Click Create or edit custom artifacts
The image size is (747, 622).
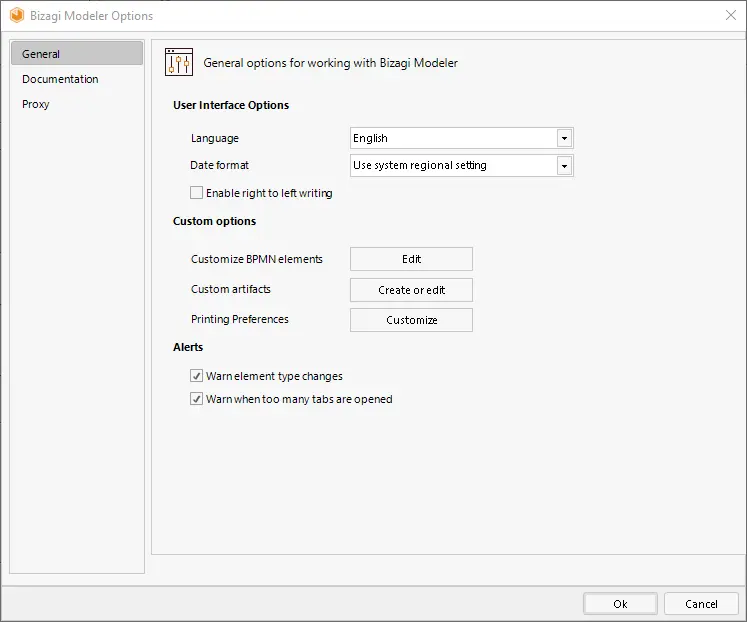click(x=411, y=290)
